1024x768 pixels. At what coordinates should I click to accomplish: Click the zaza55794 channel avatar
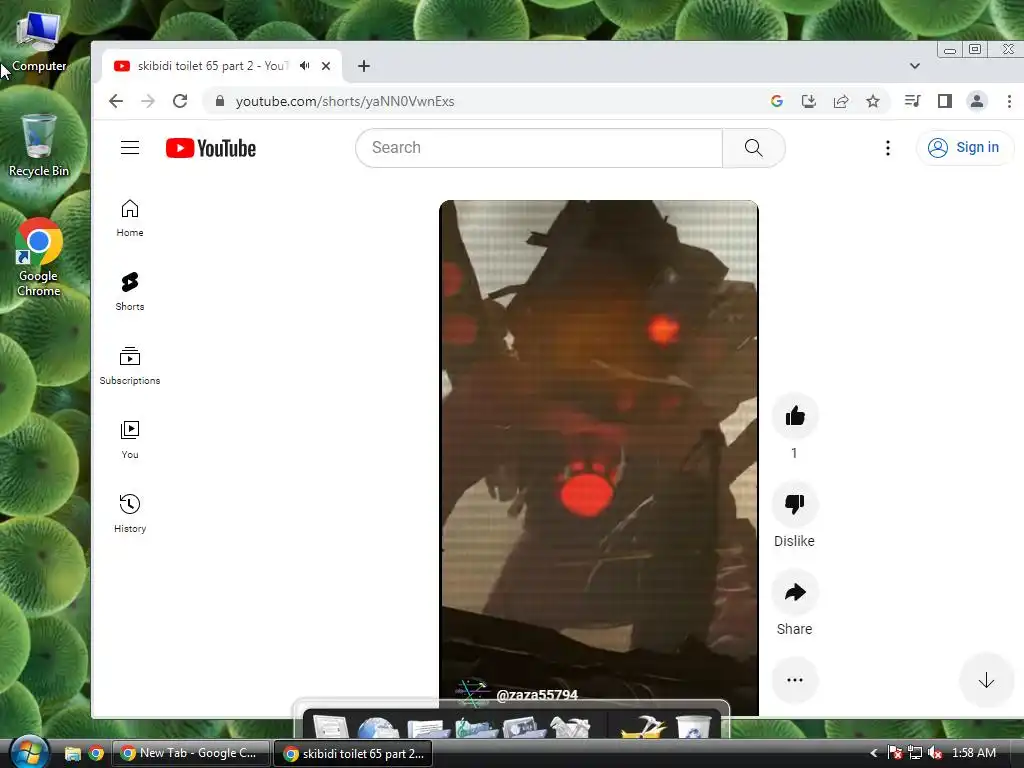pyautogui.click(x=472, y=691)
